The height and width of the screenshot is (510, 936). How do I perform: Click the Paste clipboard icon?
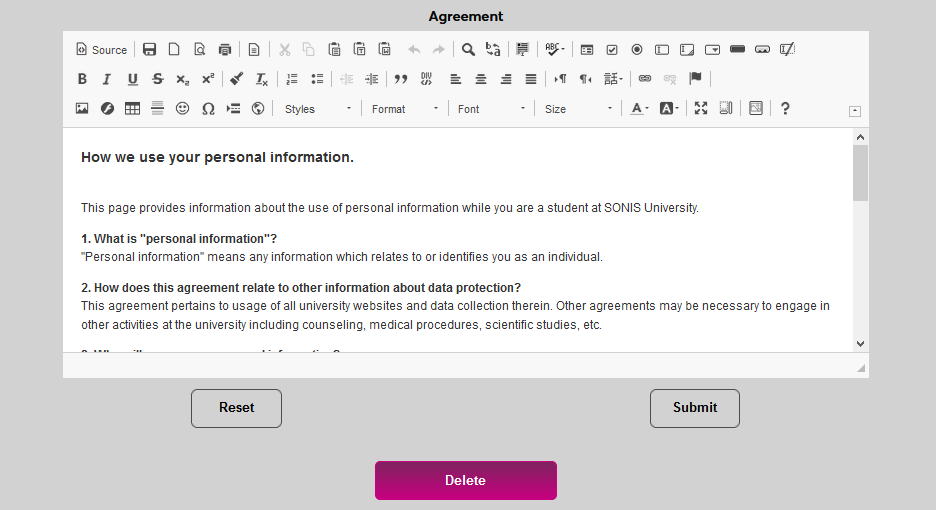click(x=334, y=50)
